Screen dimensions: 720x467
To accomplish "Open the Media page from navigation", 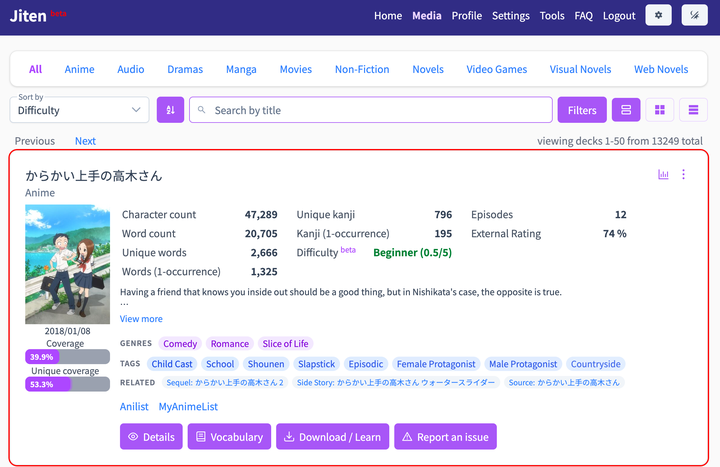I will (x=427, y=16).
